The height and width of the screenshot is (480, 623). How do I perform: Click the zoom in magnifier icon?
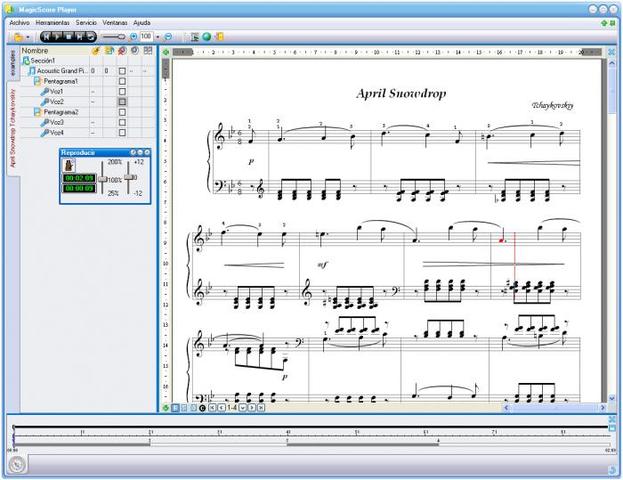134,37
